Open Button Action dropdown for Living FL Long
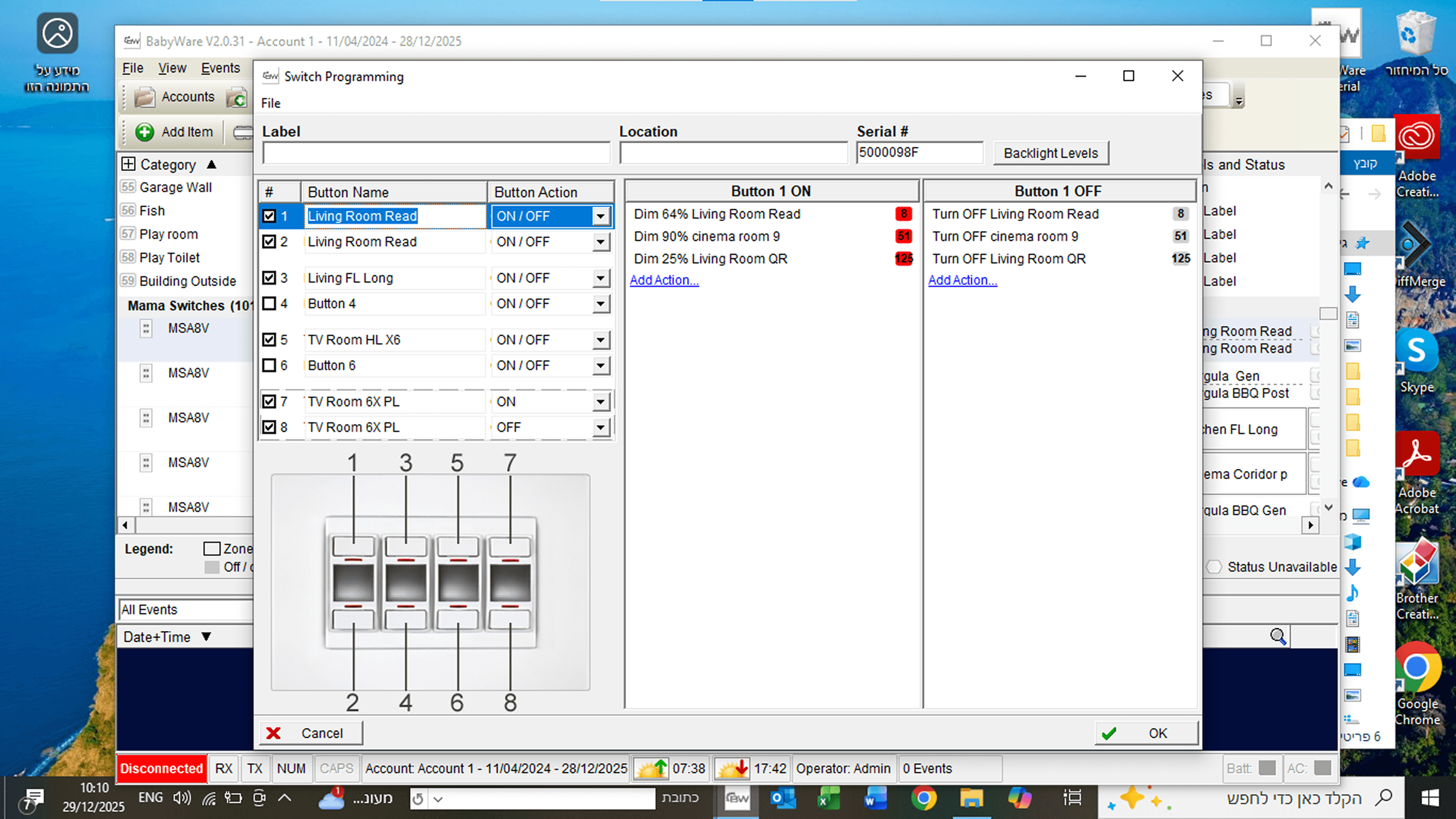This screenshot has height=819, width=1456. [x=600, y=278]
